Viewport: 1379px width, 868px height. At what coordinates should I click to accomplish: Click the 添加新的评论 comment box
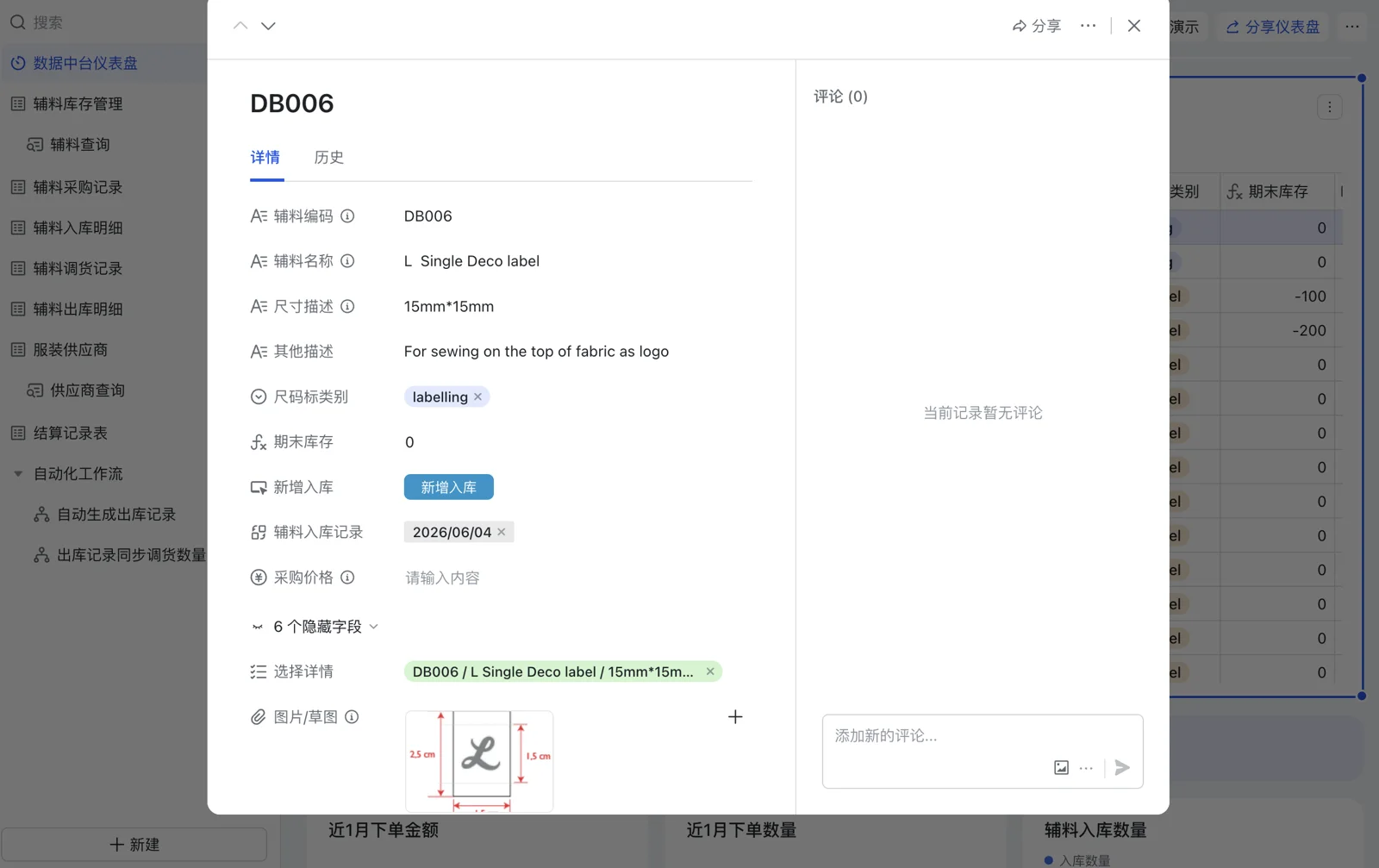983,736
